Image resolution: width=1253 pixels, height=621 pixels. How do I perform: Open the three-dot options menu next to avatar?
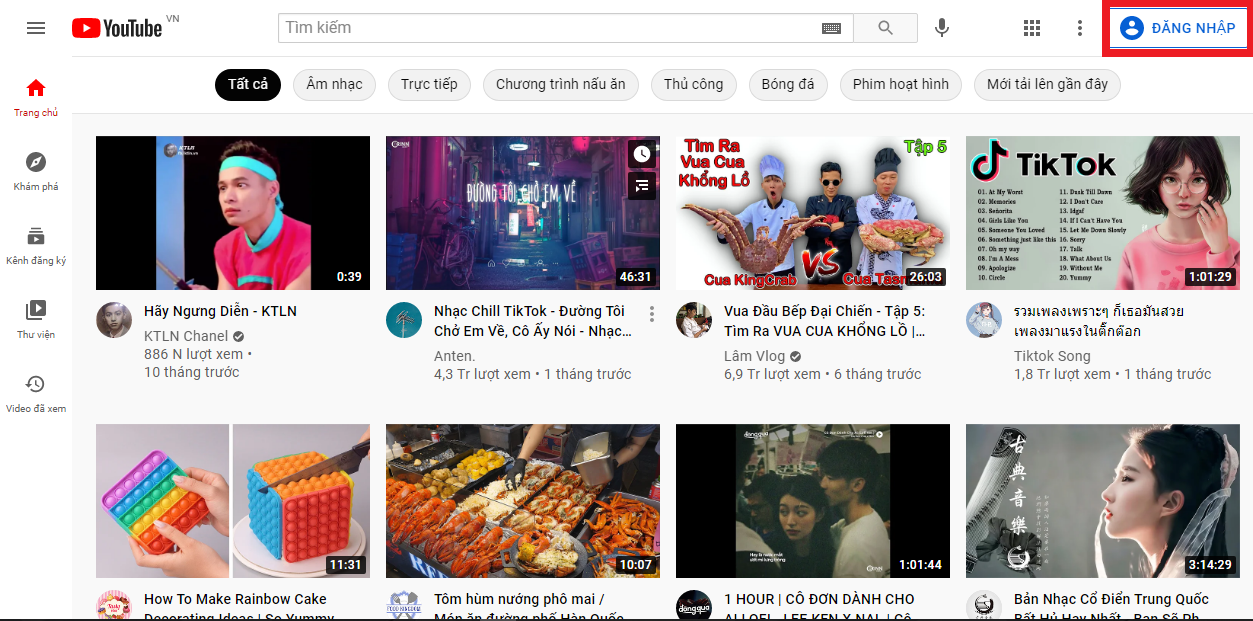point(1079,27)
